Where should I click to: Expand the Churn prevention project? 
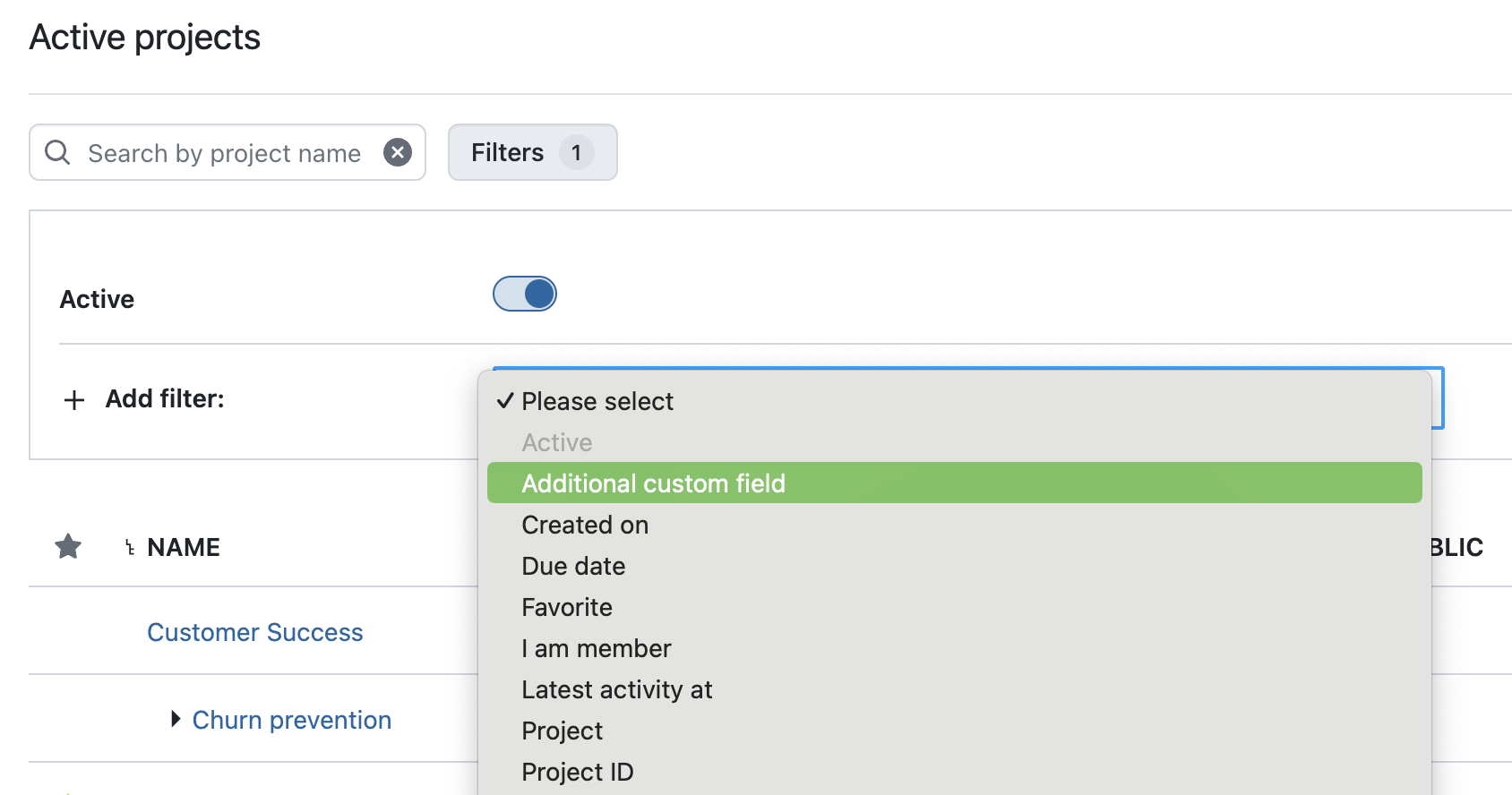tap(174, 719)
